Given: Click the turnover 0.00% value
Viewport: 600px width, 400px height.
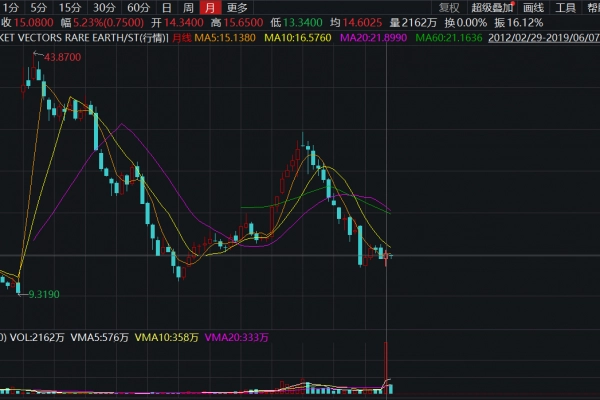Looking at the screenshot, I should pyautogui.click(x=471, y=23).
